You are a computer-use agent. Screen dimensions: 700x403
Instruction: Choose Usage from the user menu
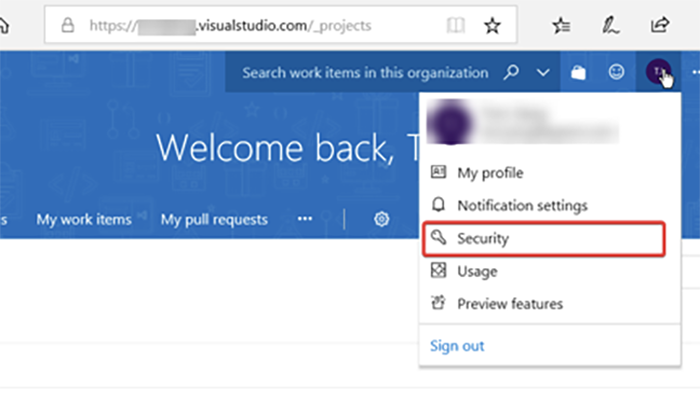[477, 271]
